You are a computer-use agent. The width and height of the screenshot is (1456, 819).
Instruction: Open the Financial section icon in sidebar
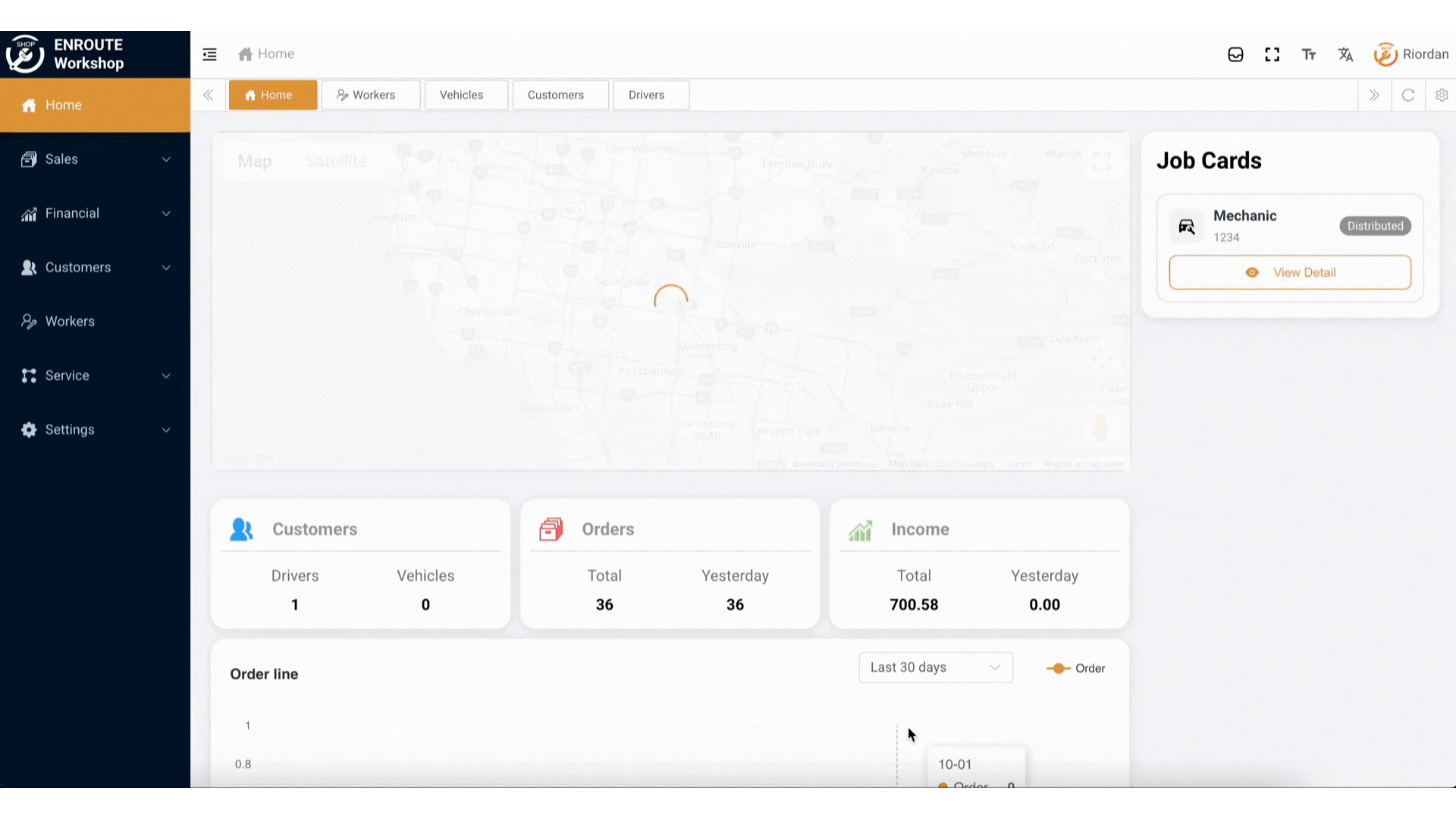click(29, 213)
